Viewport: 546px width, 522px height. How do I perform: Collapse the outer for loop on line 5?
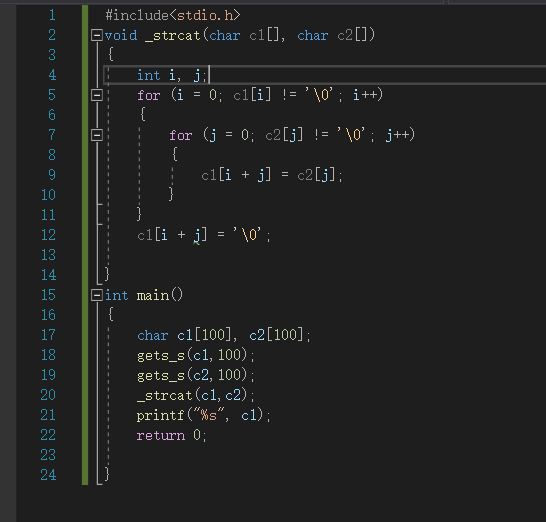pyautogui.click(x=97, y=95)
